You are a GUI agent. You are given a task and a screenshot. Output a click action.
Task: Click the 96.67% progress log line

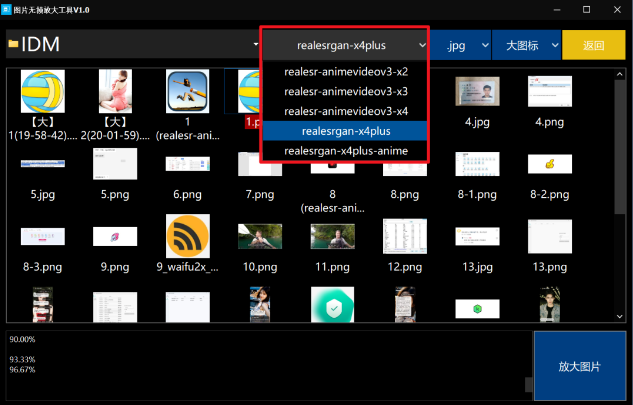tap(23, 369)
